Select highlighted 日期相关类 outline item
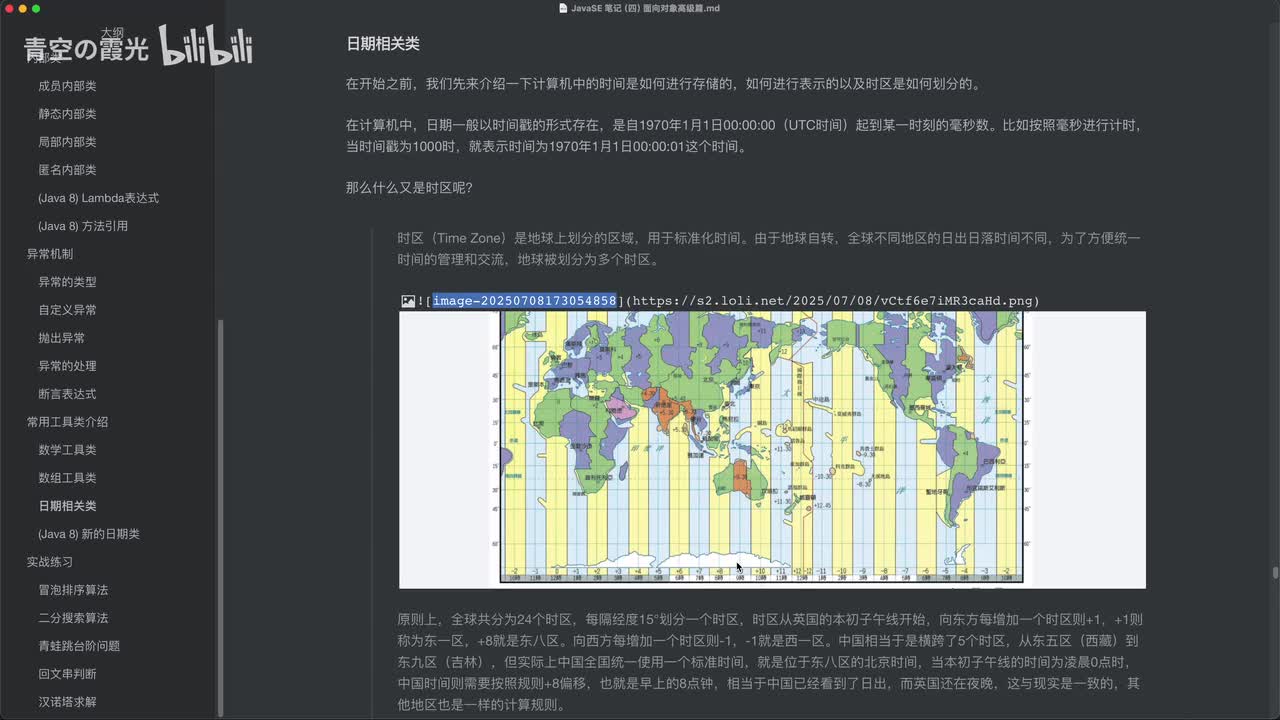This screenshot has width=1280, height=720. point(67,506)
